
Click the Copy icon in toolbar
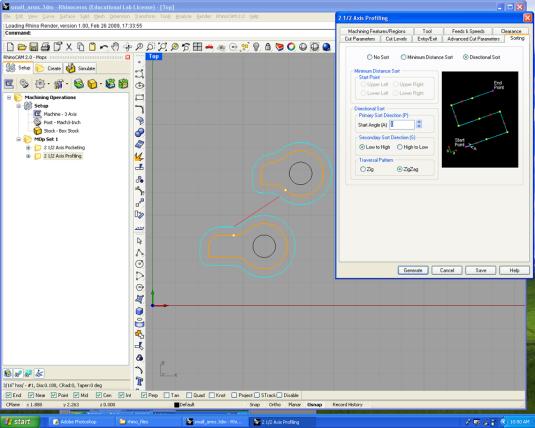[81, 46]
